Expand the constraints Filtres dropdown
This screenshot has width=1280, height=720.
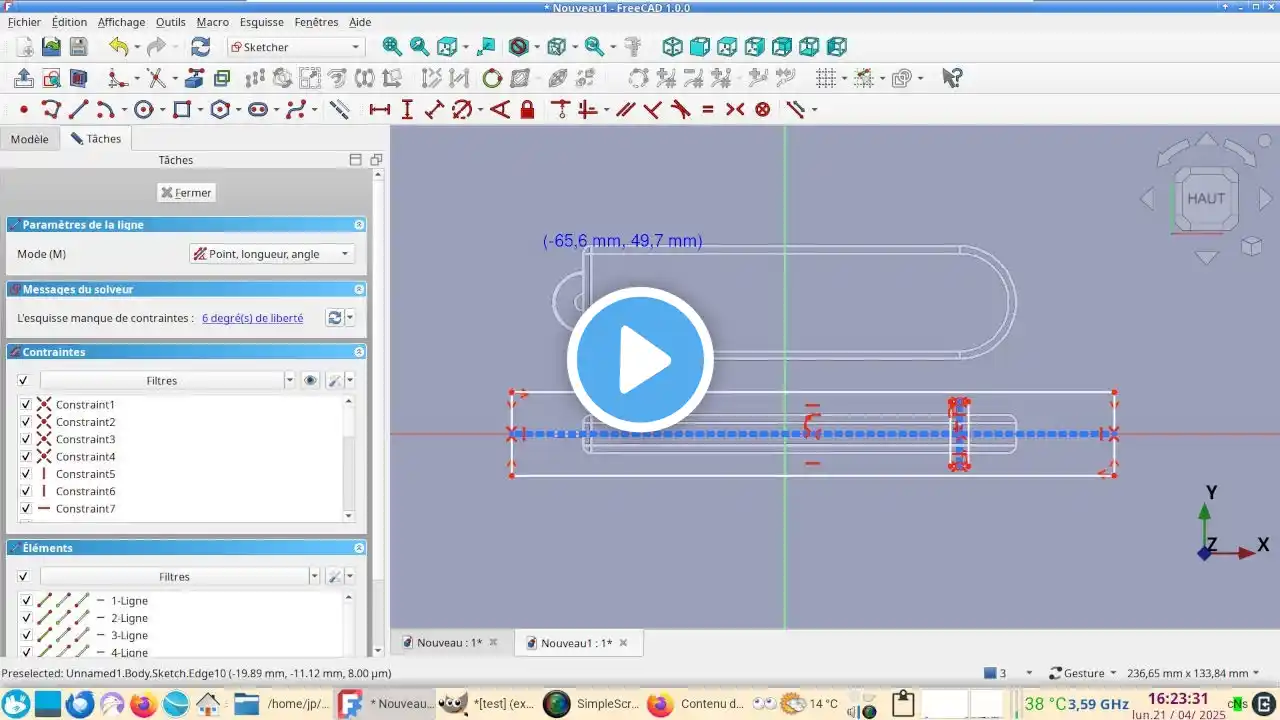[290, 381]
